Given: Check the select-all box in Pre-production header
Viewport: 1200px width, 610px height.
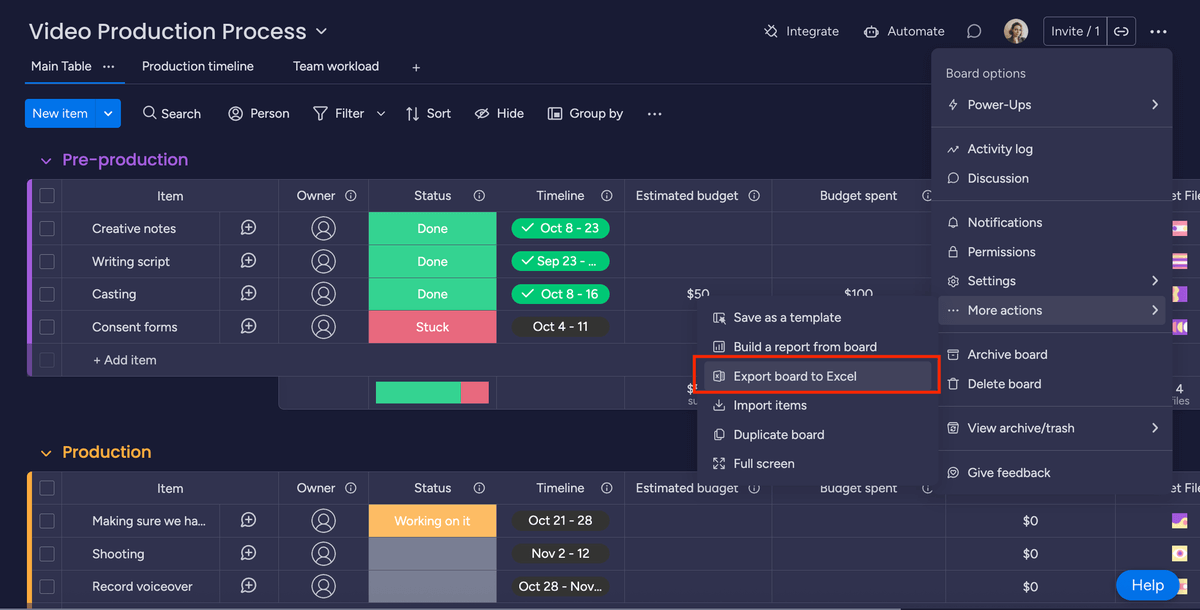Looking at the screenshot, I should click(46, 195).
